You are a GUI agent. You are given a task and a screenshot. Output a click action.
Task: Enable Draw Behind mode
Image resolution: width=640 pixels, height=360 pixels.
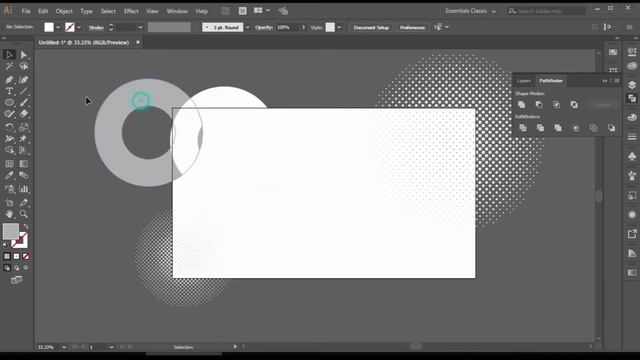point(16,268)
